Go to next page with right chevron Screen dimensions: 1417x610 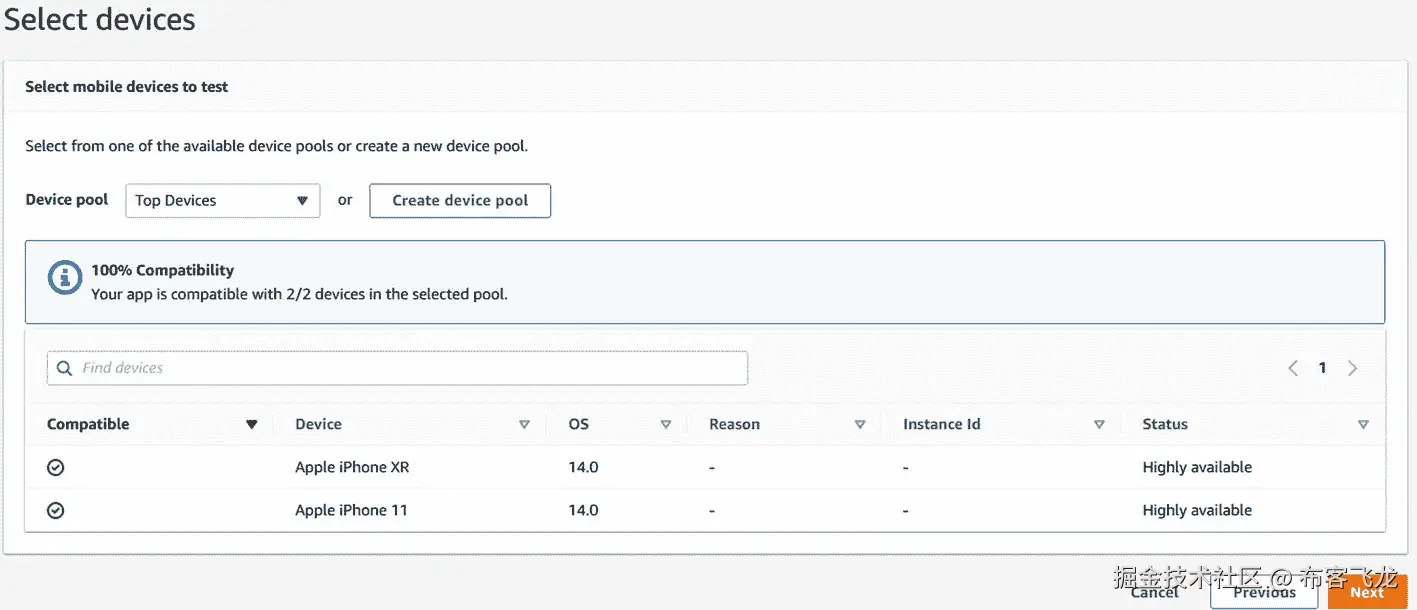(1353, 368)
